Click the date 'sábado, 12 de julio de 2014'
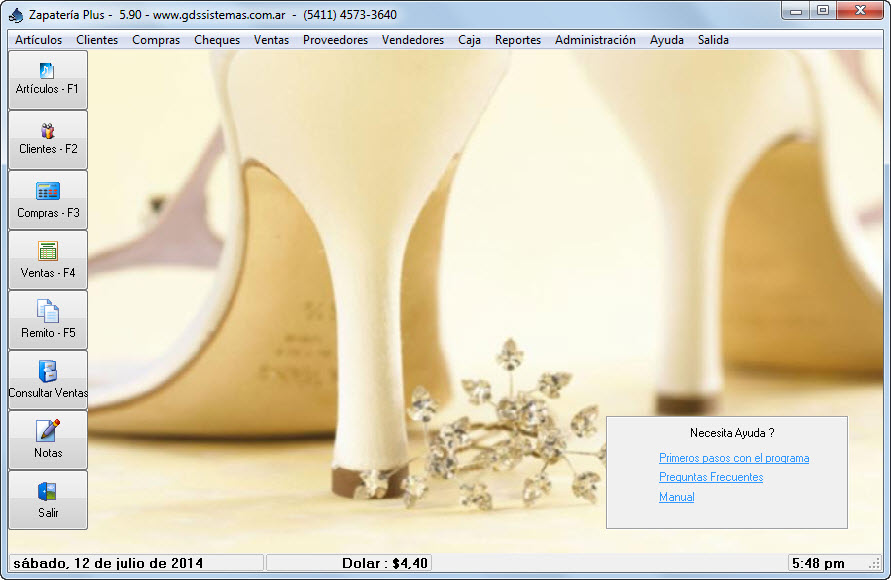Screen dimensions: 891x580 coord(108,563)
